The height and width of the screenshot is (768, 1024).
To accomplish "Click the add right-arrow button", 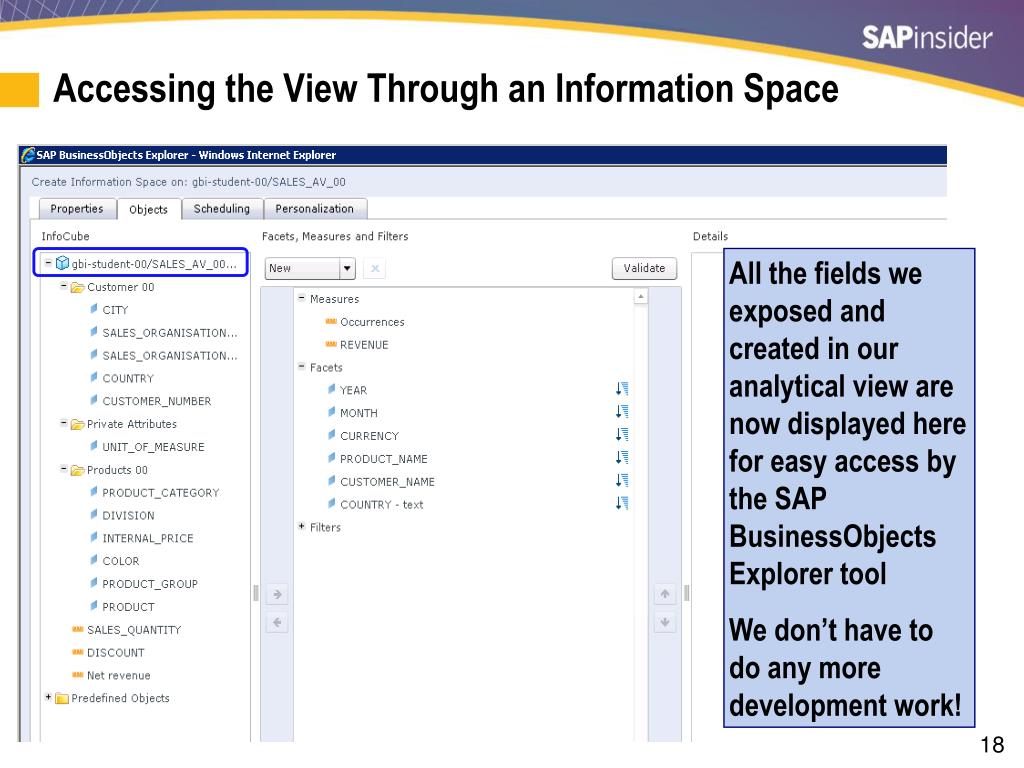I will coord(277,594).
